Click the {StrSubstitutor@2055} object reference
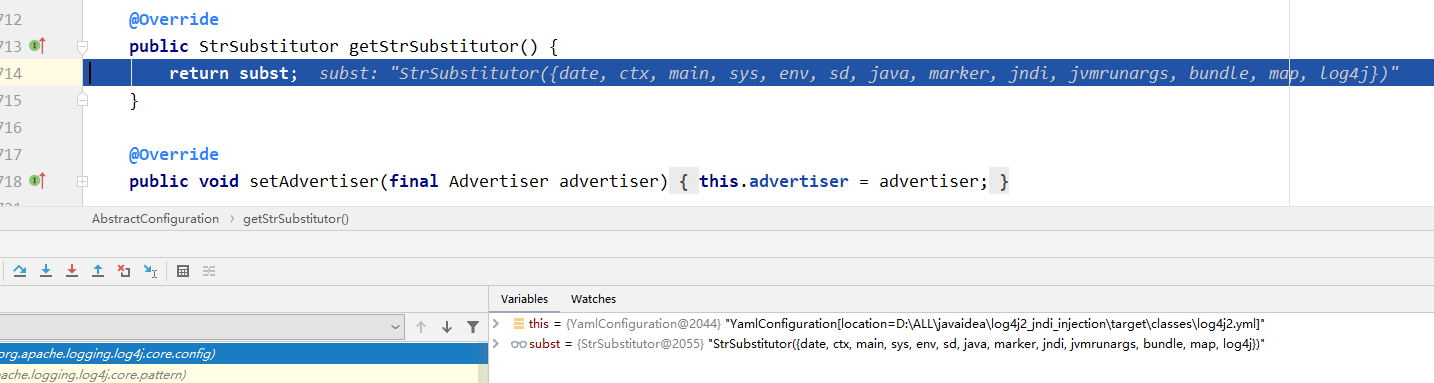Image resolution: width=1434 pixels, height=383 pixels. pyautogui.click(x=641, y=343)
